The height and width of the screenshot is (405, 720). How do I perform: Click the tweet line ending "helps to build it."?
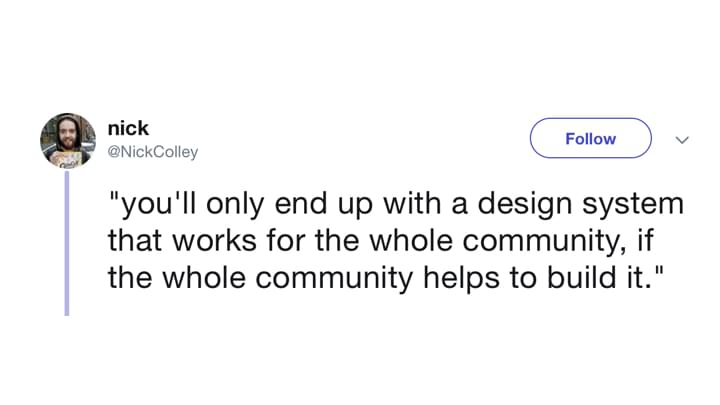click(x=386, y=278)
